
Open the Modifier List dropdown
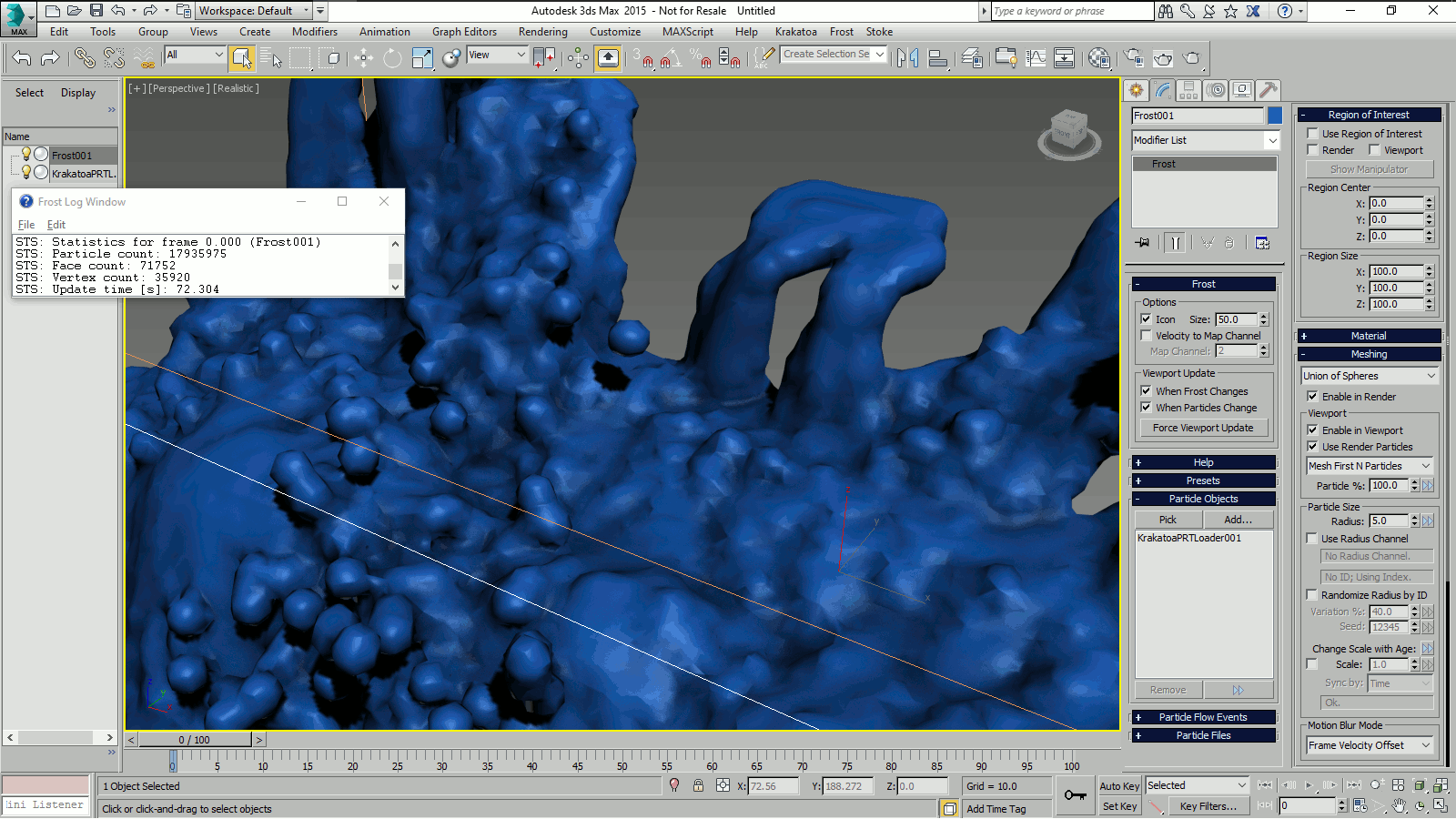[1206, 140]
